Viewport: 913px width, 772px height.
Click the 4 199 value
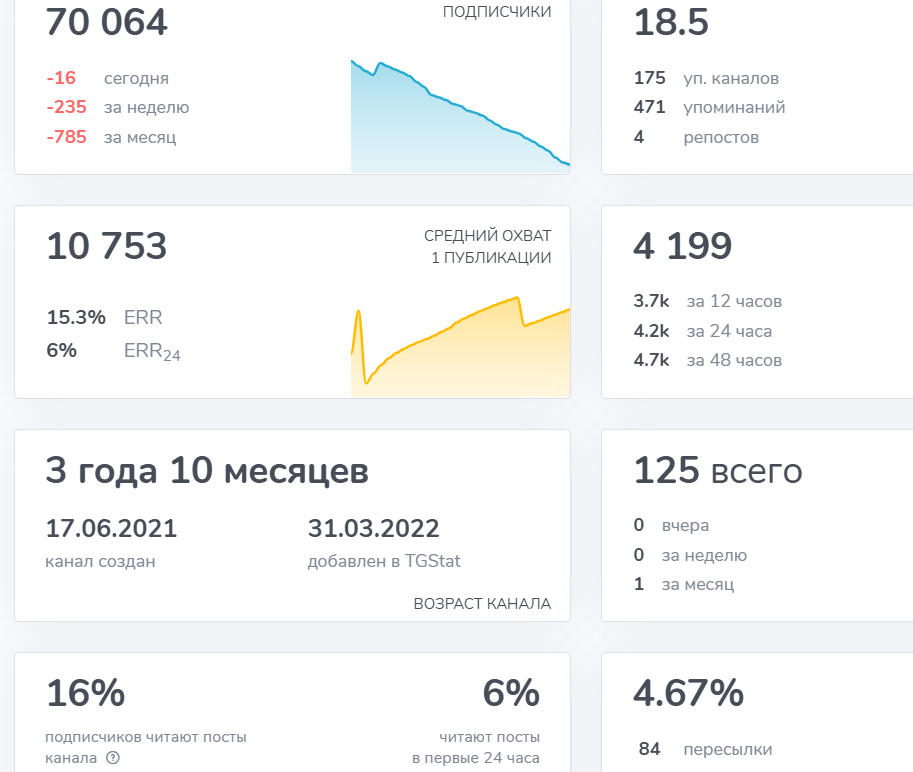pyautogui.click(x=682, y=245)
